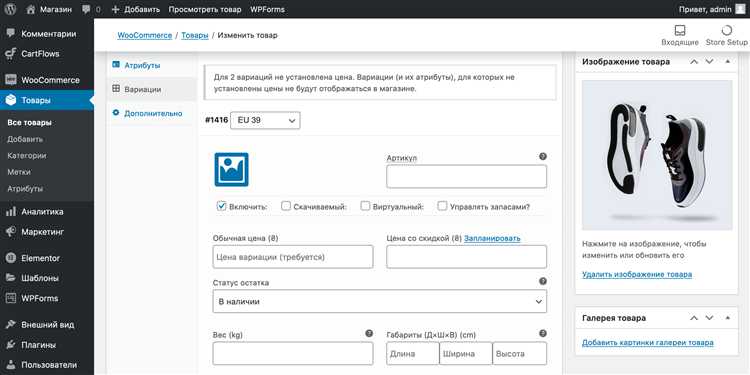Open Категории submenu item
This screenshot has width=750, height=375.
(26, 155)
